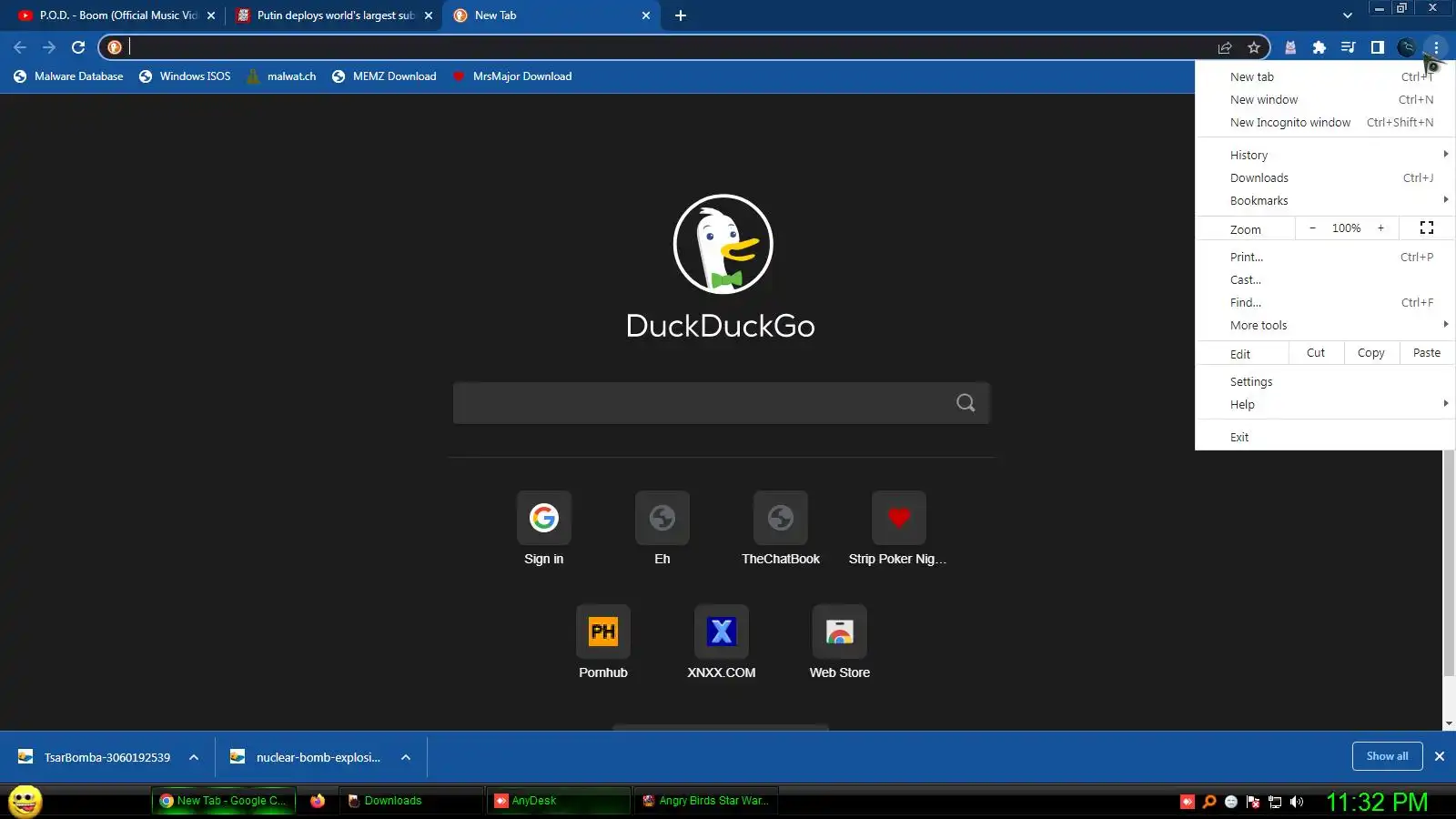Screen dimensions: 1456x819
Task: Expand the More tools submenu
Action: pos(1325,326)
